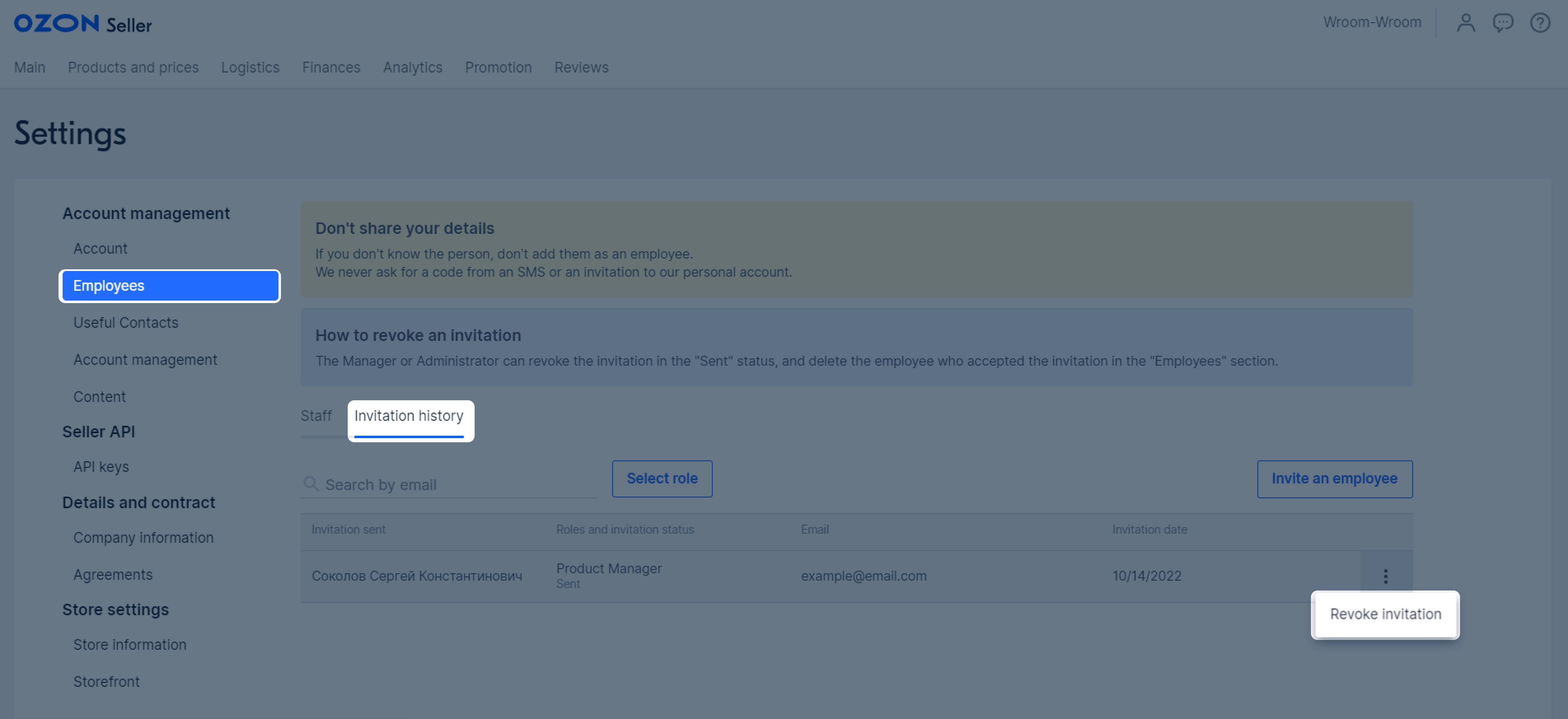Click the Settings page title
This screenshot has width=1568, height=719.
tap(70, 134)
